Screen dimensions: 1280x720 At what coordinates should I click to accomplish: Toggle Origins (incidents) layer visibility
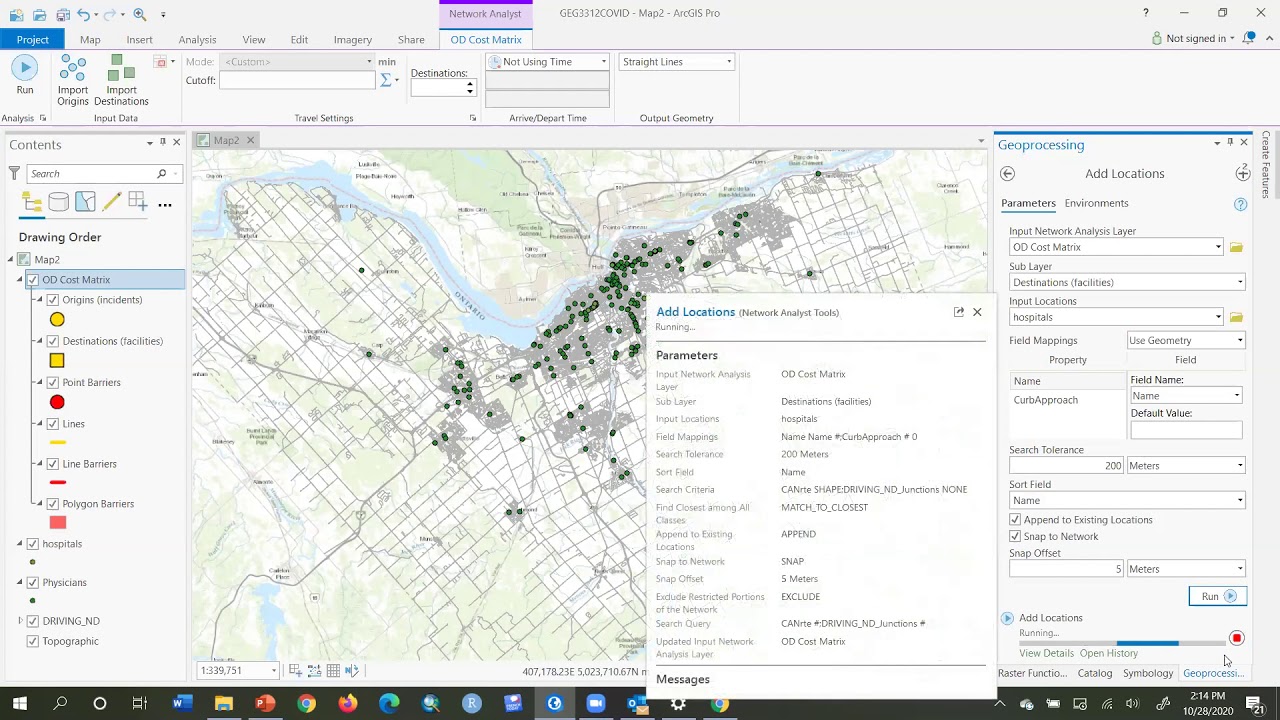53,300
